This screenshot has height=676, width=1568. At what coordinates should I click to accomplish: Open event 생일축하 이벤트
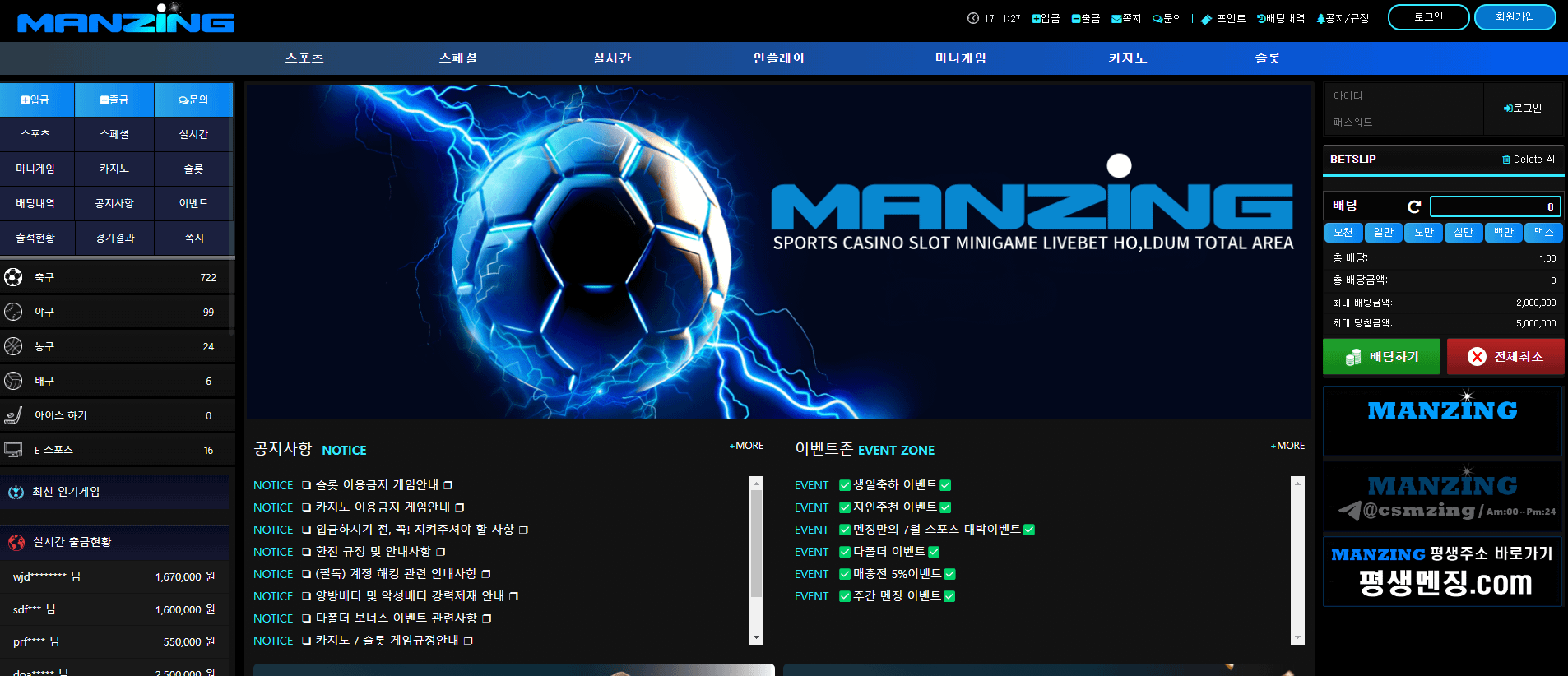[895, 485]
